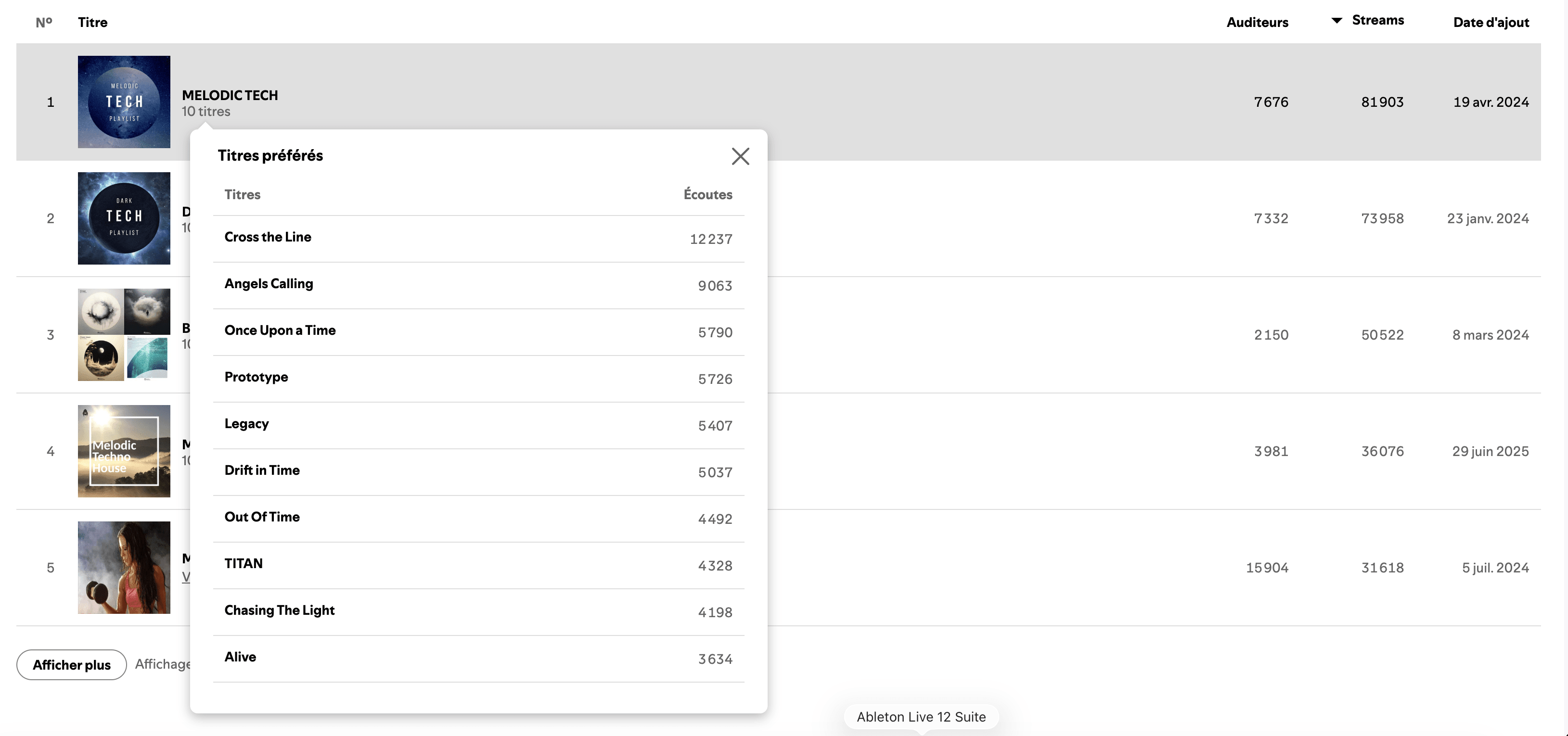The height and width of the screenshot is (736, 1568).
Task: Sort by Date d'ajout column
Action: [x=1491, y=22]
